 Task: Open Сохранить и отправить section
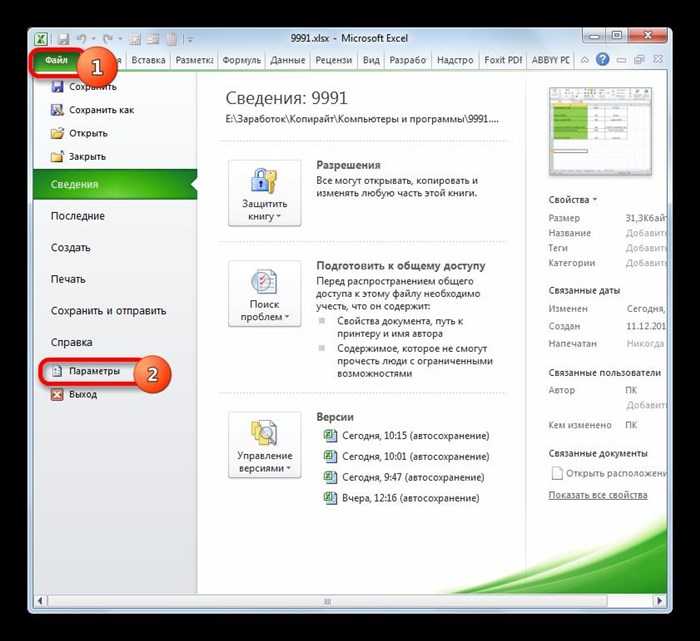pos(108,311)
